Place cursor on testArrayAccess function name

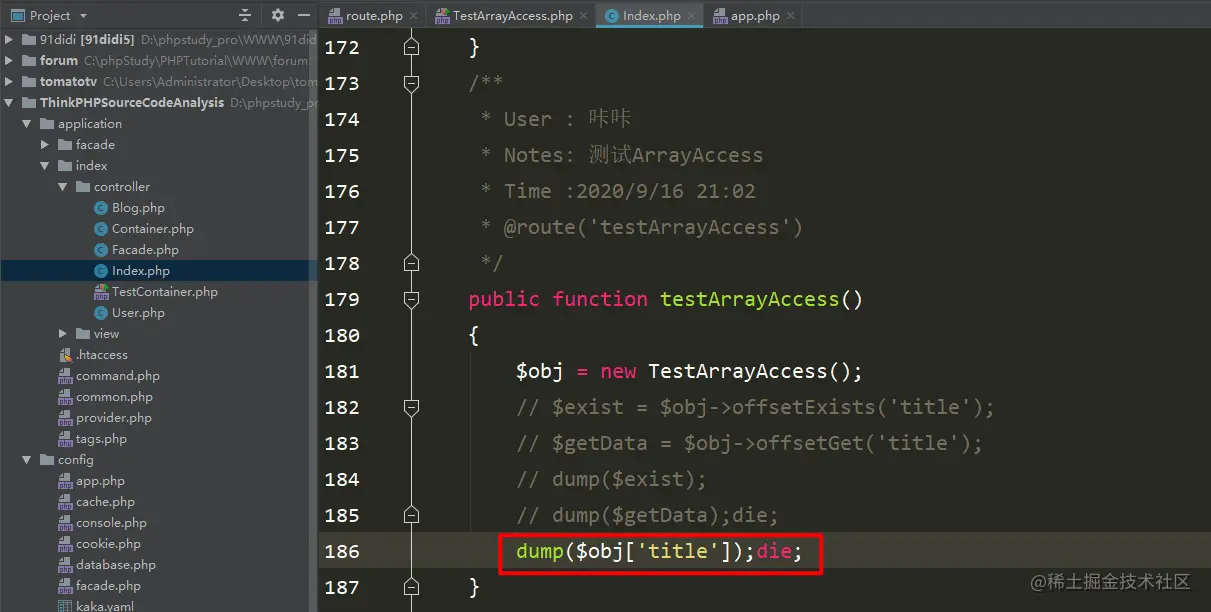coord(749,299)
